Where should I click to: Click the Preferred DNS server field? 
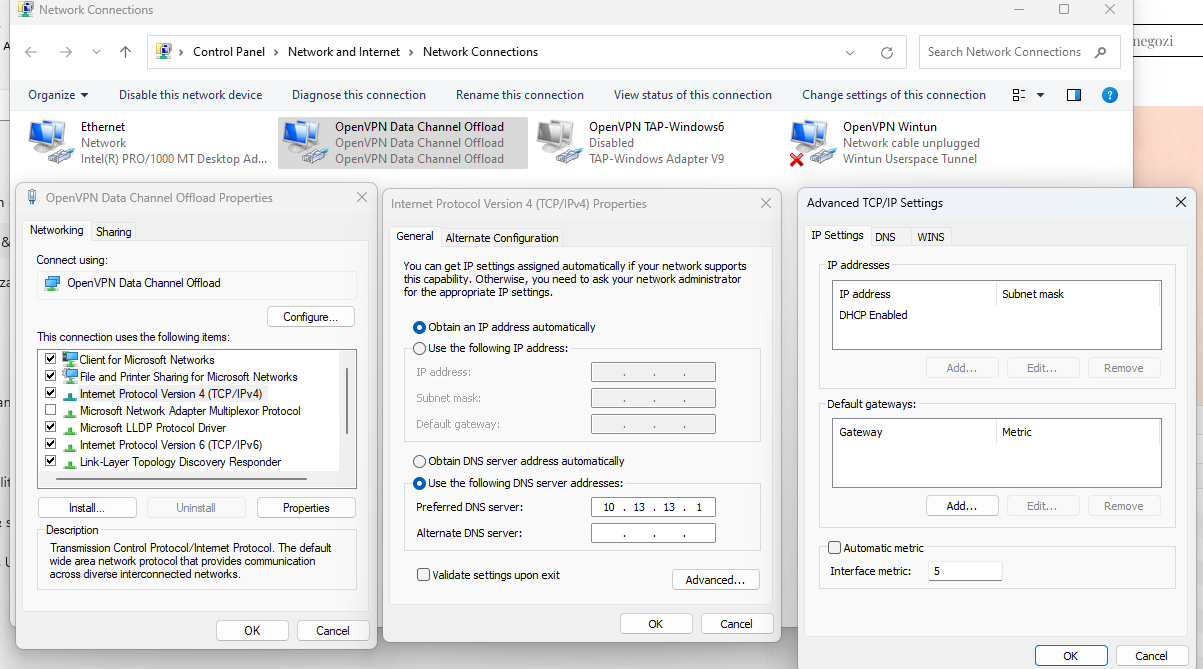(x=653, y=507)
